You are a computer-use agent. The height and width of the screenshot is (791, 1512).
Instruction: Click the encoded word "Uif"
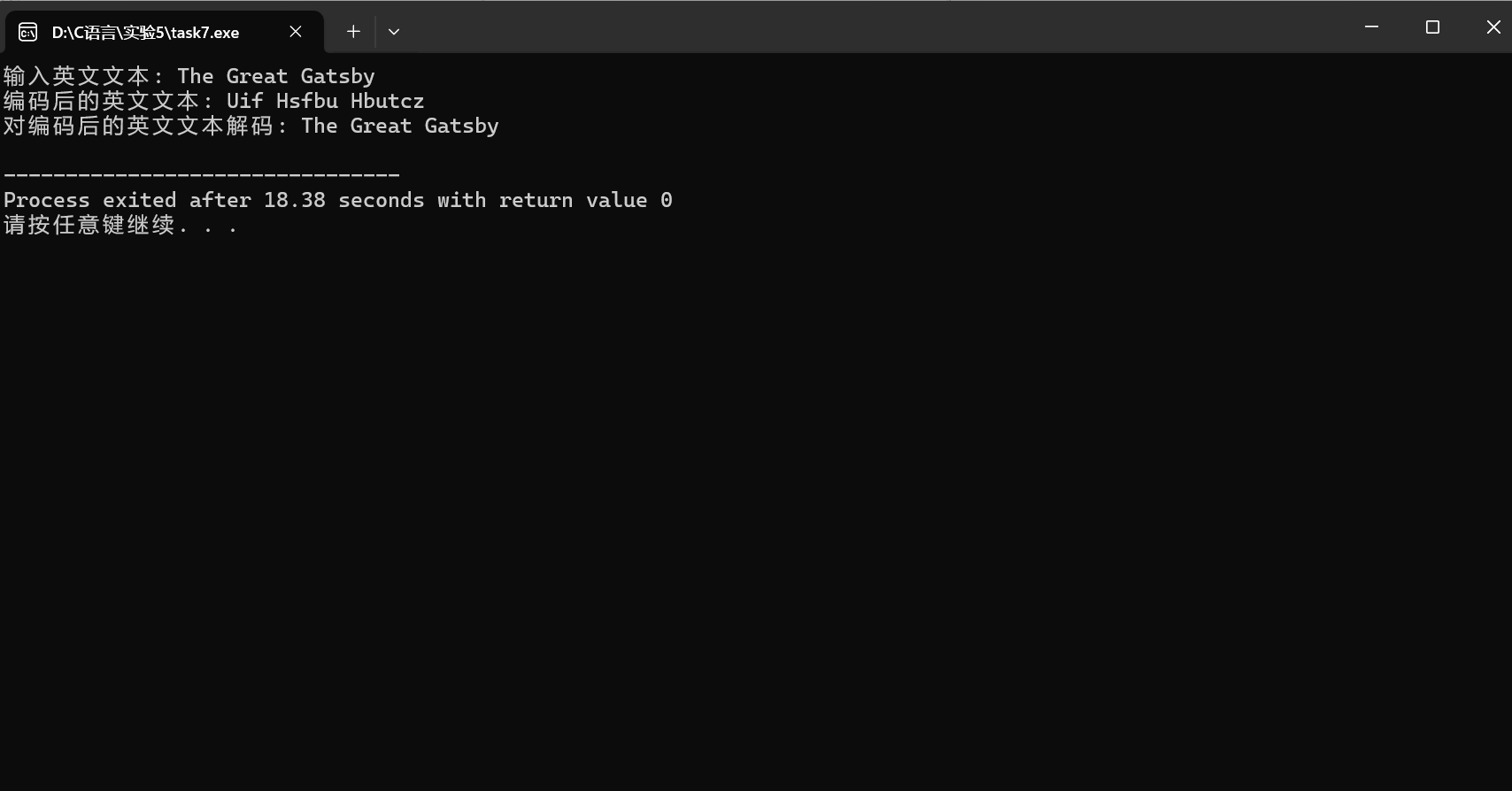(x=244, y=101)
